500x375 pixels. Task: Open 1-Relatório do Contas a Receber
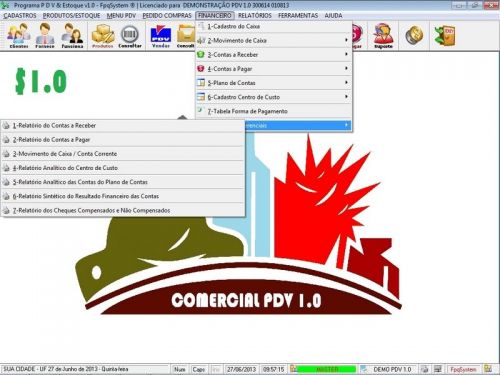click(123, 126)
